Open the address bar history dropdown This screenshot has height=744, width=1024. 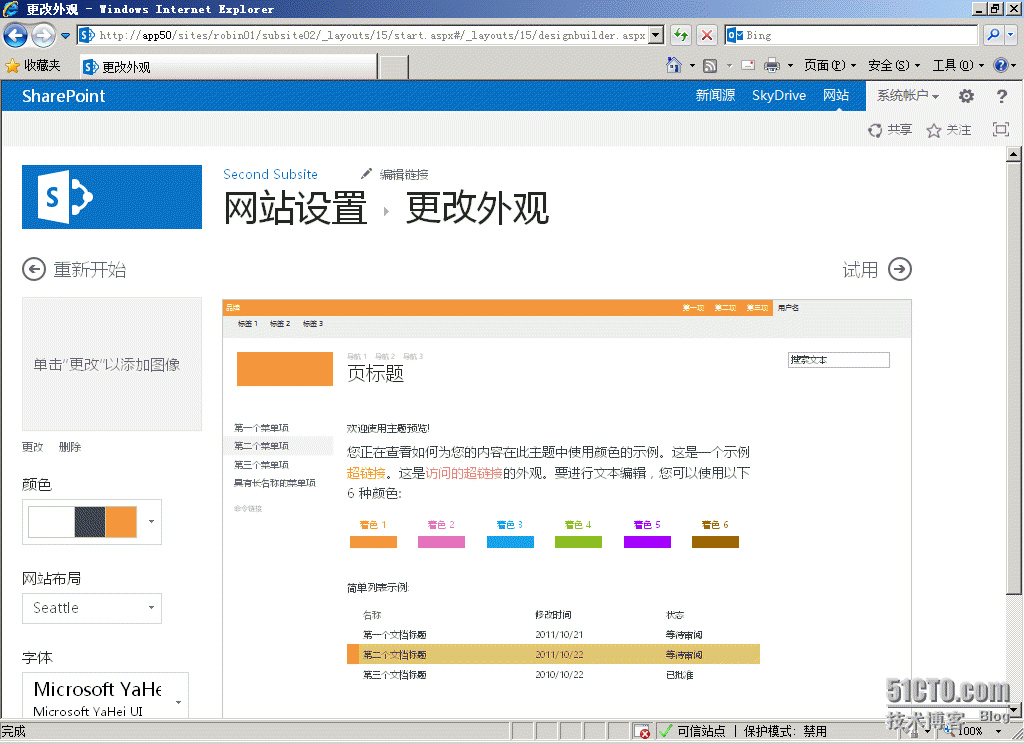[x=656, y=35]
